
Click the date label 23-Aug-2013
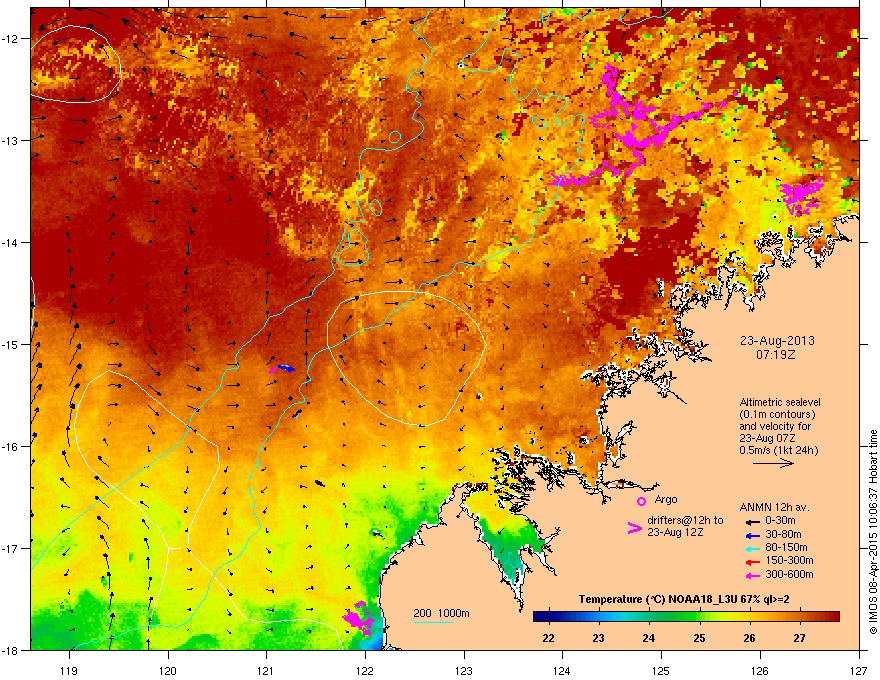[777, 341]
